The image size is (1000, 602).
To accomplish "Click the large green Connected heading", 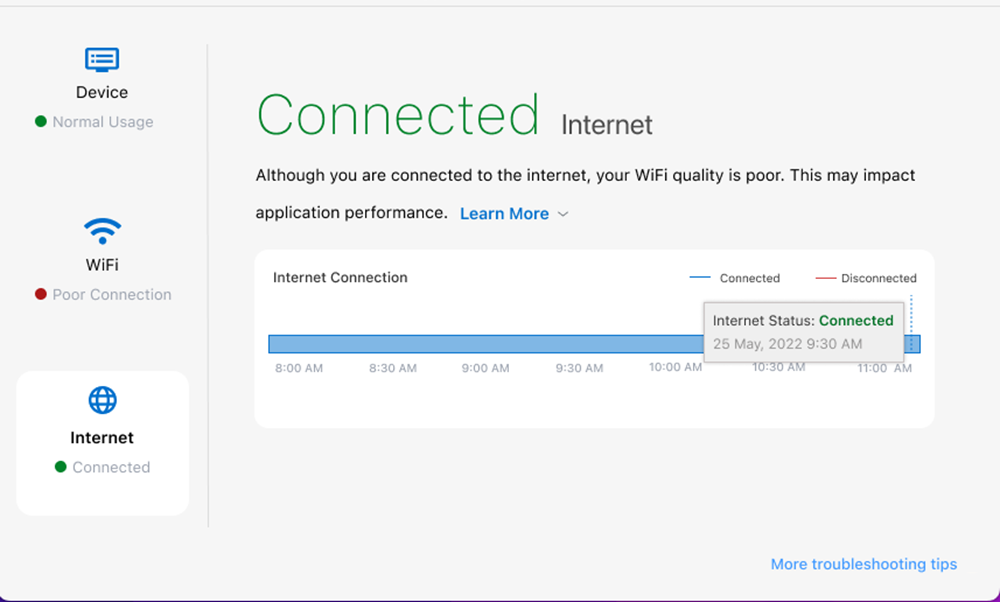I will click(x=398, y=116).
